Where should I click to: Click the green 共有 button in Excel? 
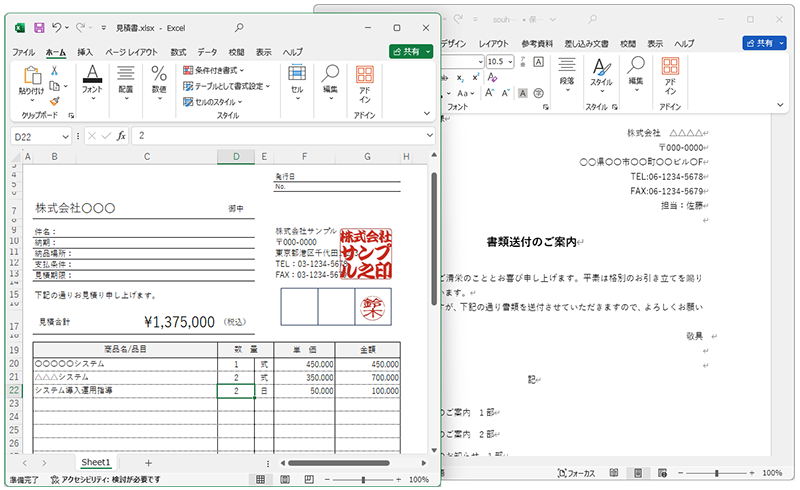click(x=410, y=51)
